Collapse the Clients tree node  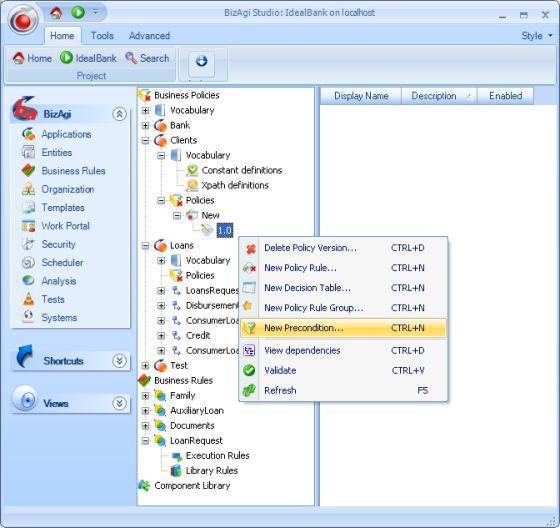click(x=145, y=140)
